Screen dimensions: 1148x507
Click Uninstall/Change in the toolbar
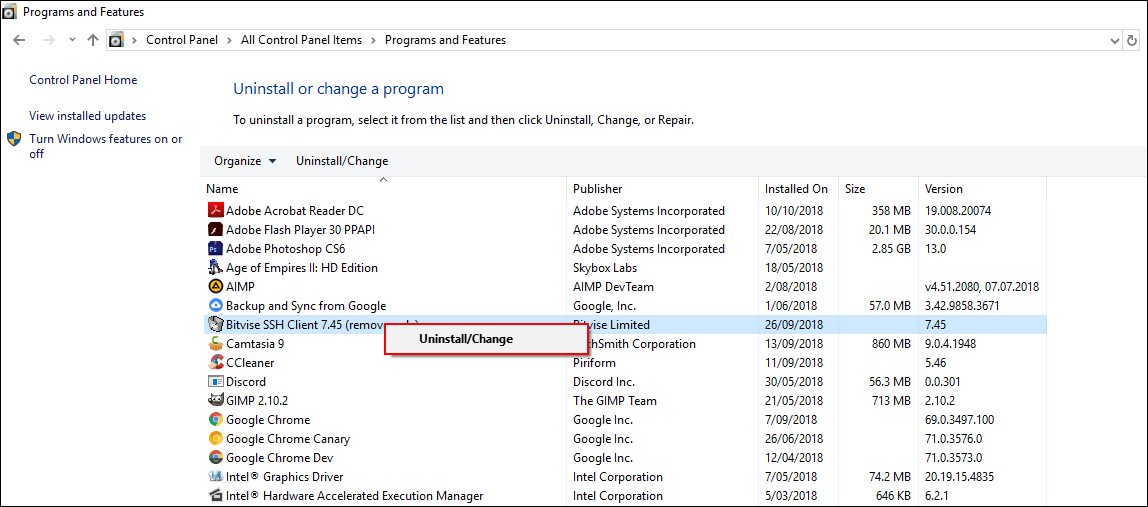click(x=342, y=161)
